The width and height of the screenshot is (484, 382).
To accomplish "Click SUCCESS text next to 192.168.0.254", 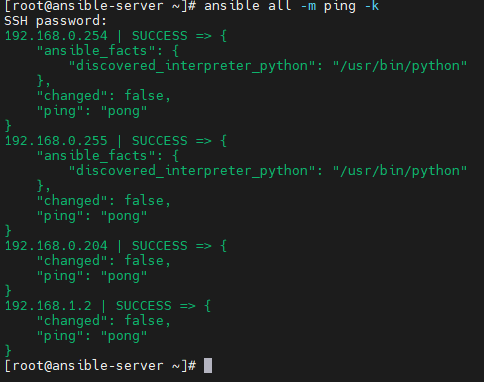I will pos(160,36).
